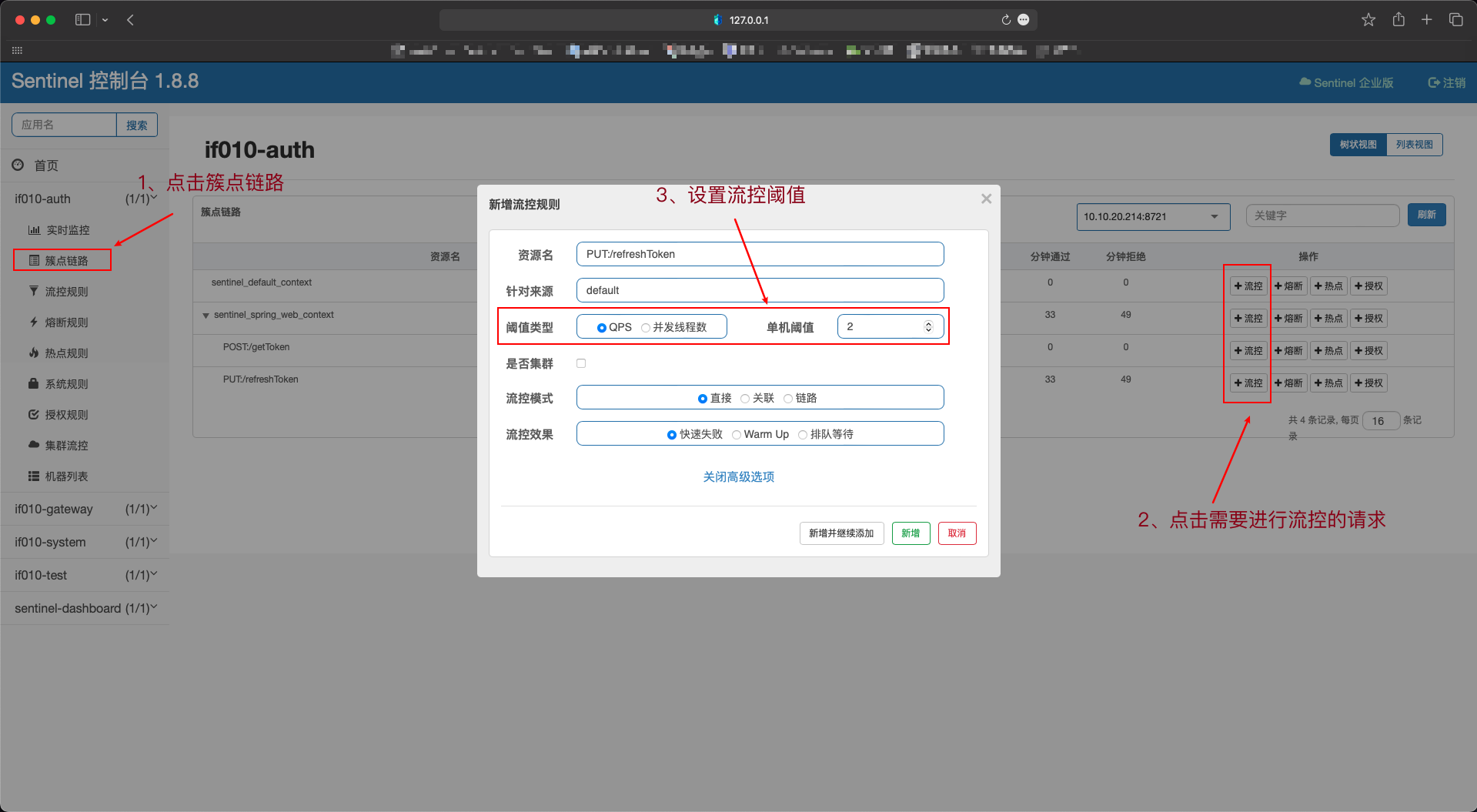Click the 首页 dashboard icon

coord(18,165)
